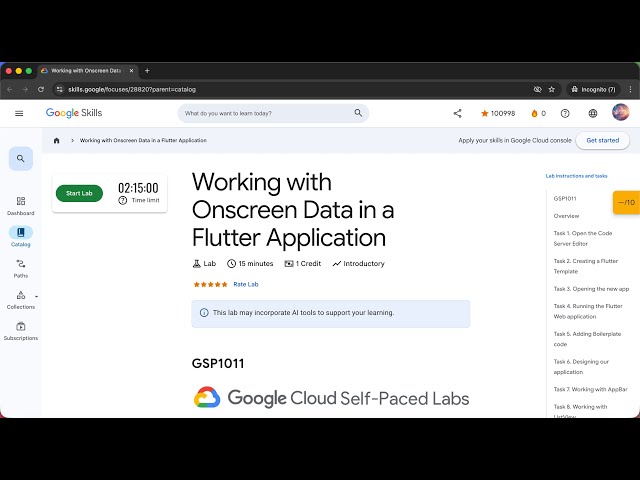Click the browser forward arrow
640x480 pixels.
click(25, 89)
